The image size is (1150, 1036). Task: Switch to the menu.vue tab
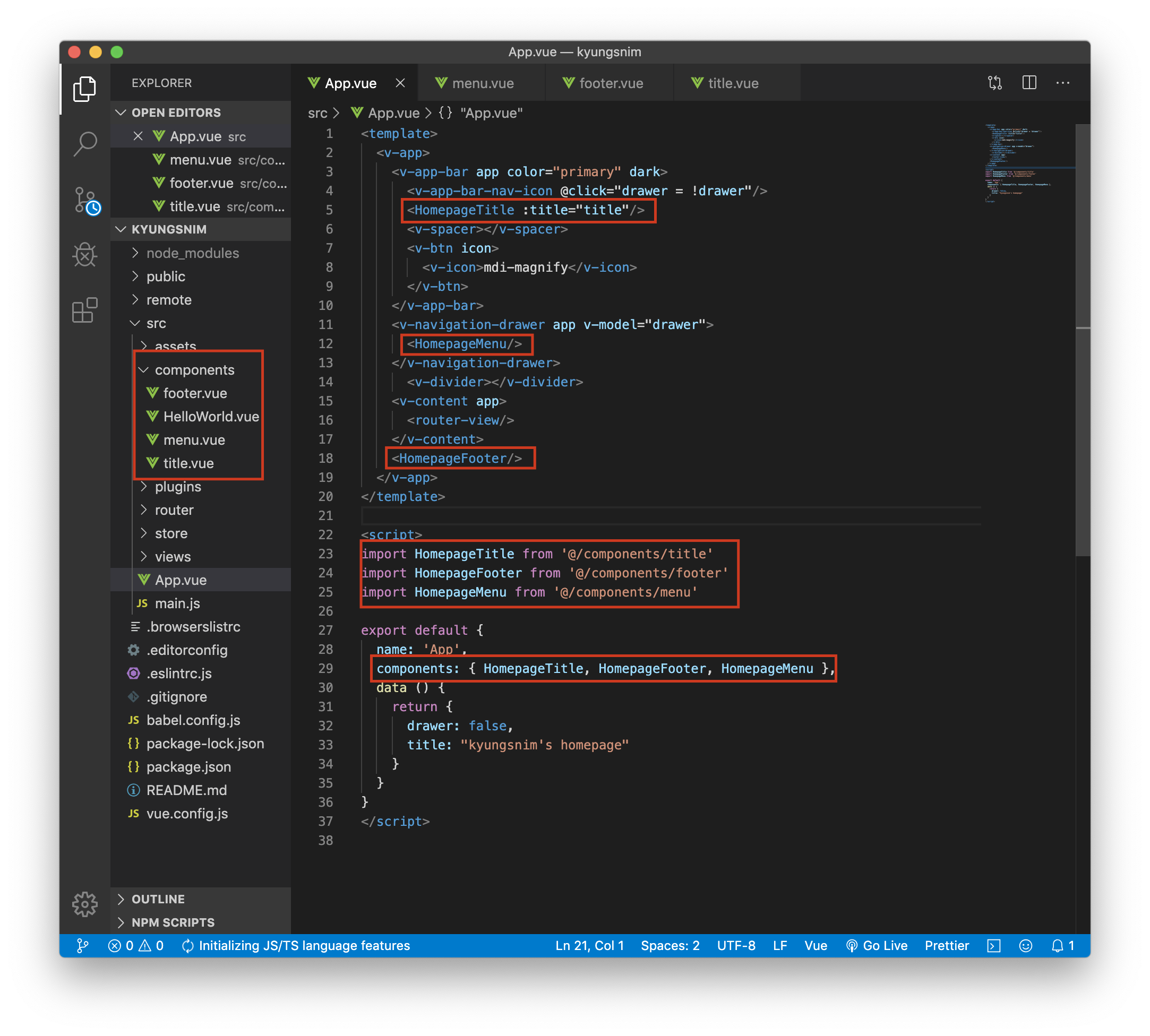point(482,84)
